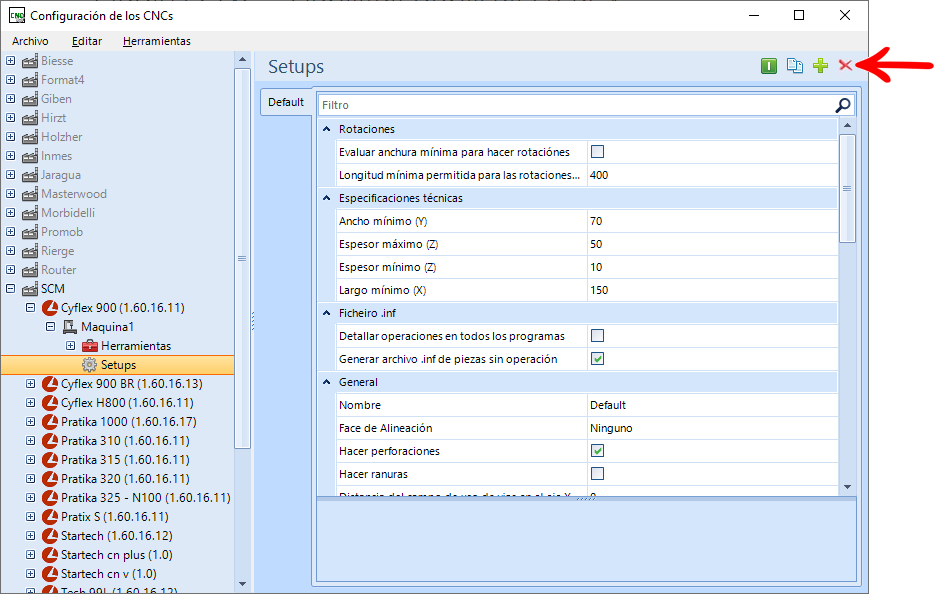
Task: Collapse the Rotaciones section
Action: (x=327, y=129)
